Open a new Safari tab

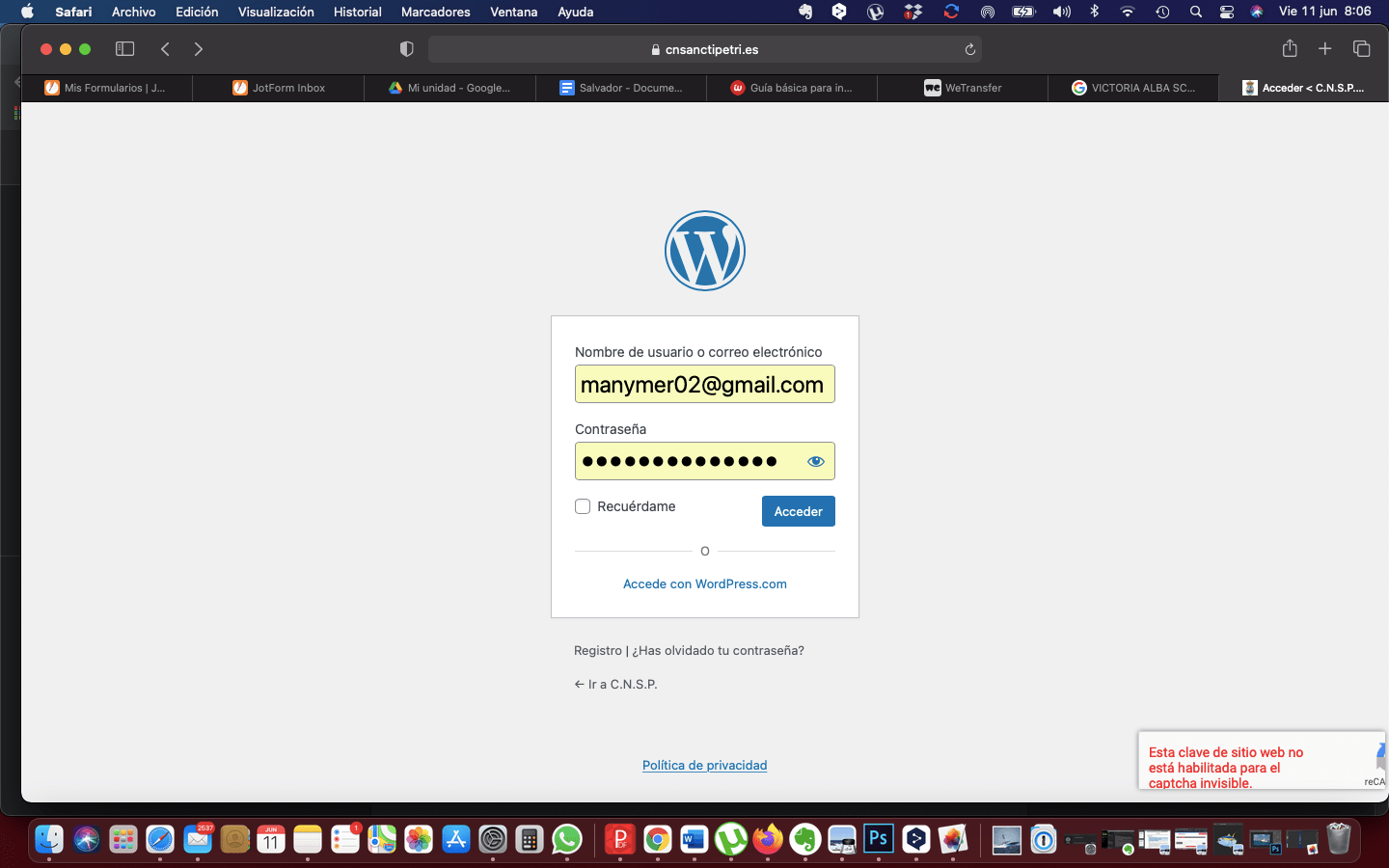point(1325,48)
